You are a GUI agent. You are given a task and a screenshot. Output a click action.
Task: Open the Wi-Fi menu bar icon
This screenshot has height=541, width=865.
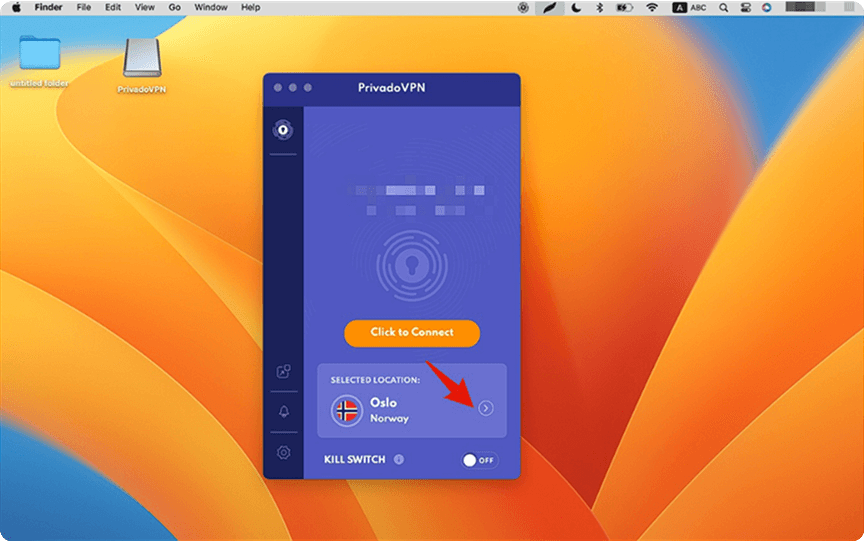coord(652,8)
